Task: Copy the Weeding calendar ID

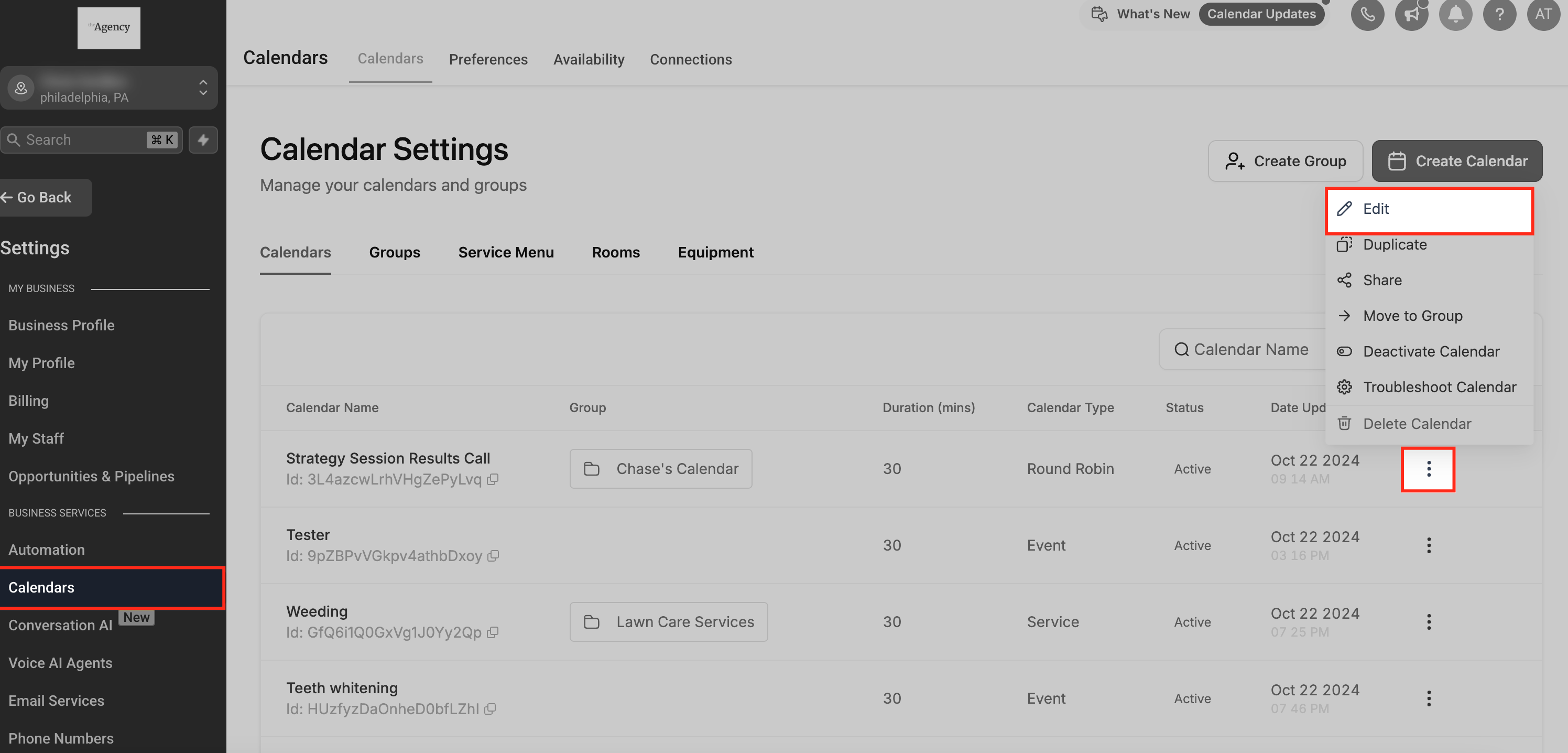Action: (x=493, y=632)
